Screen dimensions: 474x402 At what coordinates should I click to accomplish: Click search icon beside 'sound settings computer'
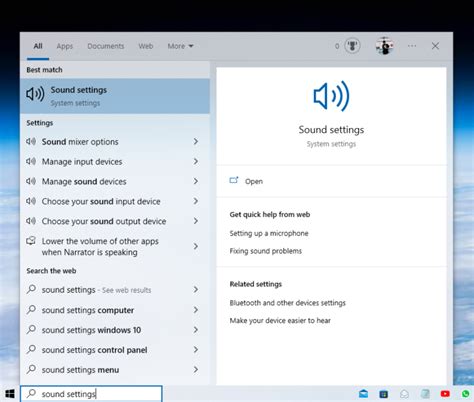coord(31,309)
